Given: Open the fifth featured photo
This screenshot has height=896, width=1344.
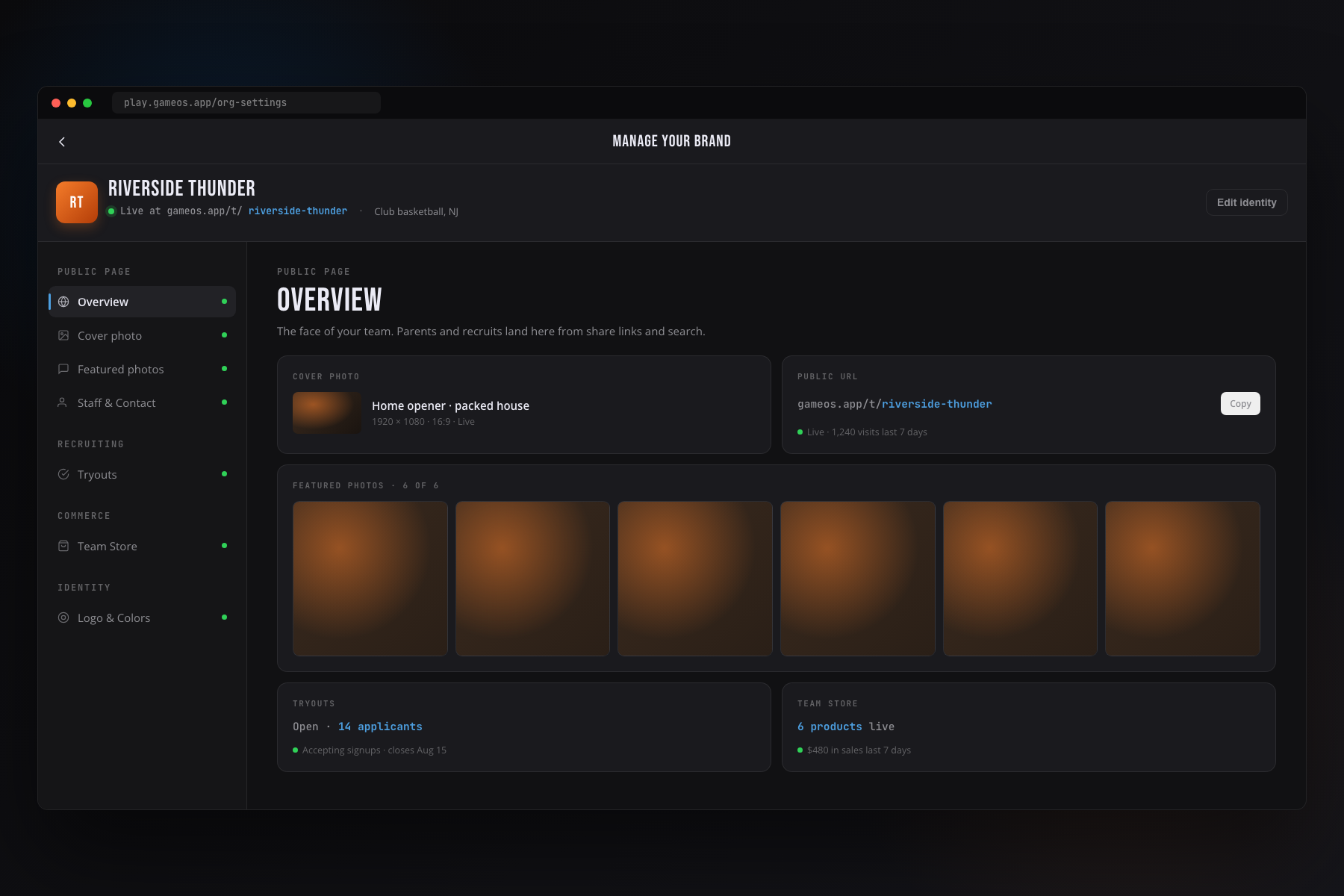Looking at the screenshot, I should point(1020,579).
